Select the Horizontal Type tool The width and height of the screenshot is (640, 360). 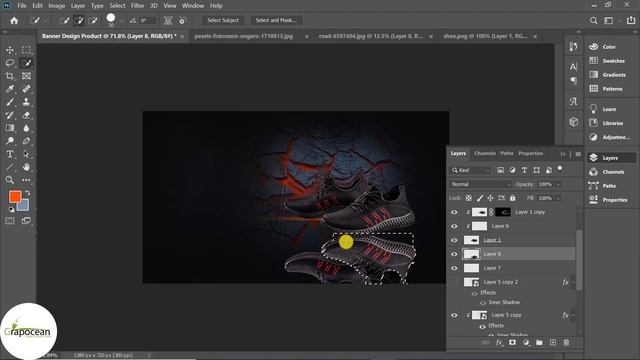click(10, 154)
